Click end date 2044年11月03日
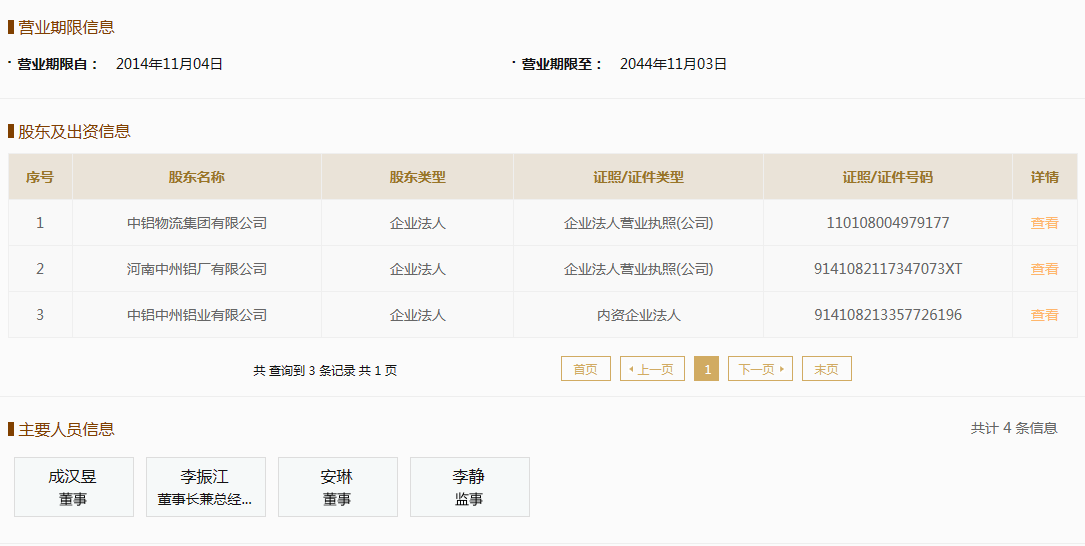 pyautogui.click(x=673, y=64)
